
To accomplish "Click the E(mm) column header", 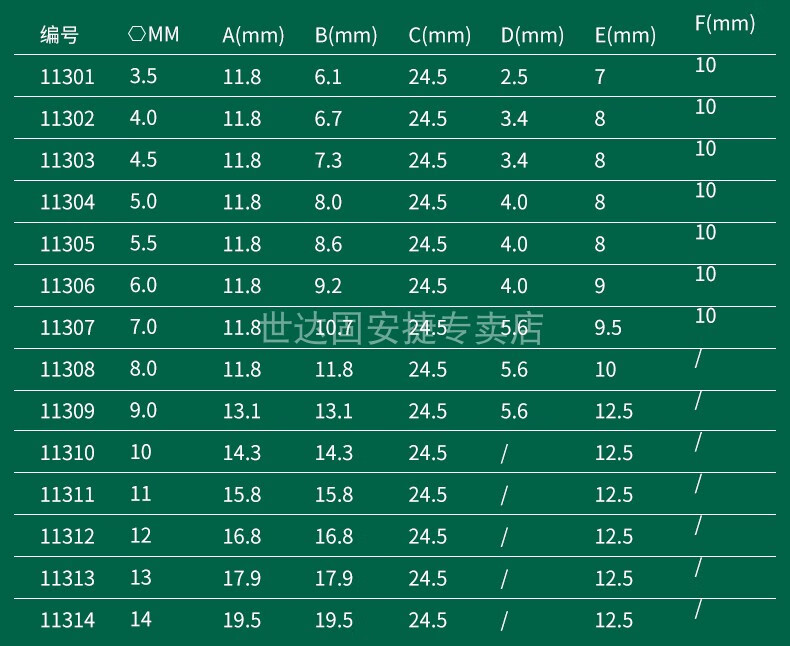I will [x=625, y=35].
